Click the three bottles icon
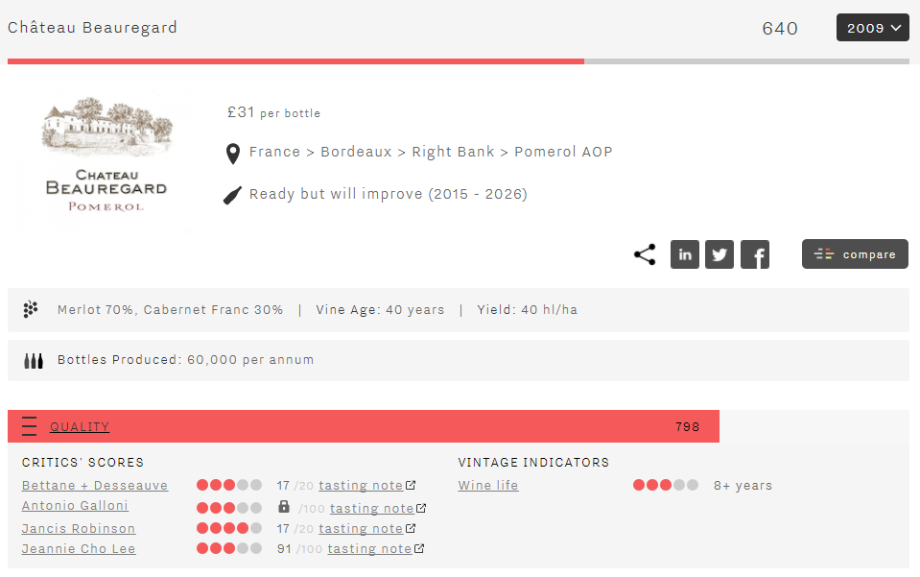The image size is (920, 577). click(x=33, y=360)
